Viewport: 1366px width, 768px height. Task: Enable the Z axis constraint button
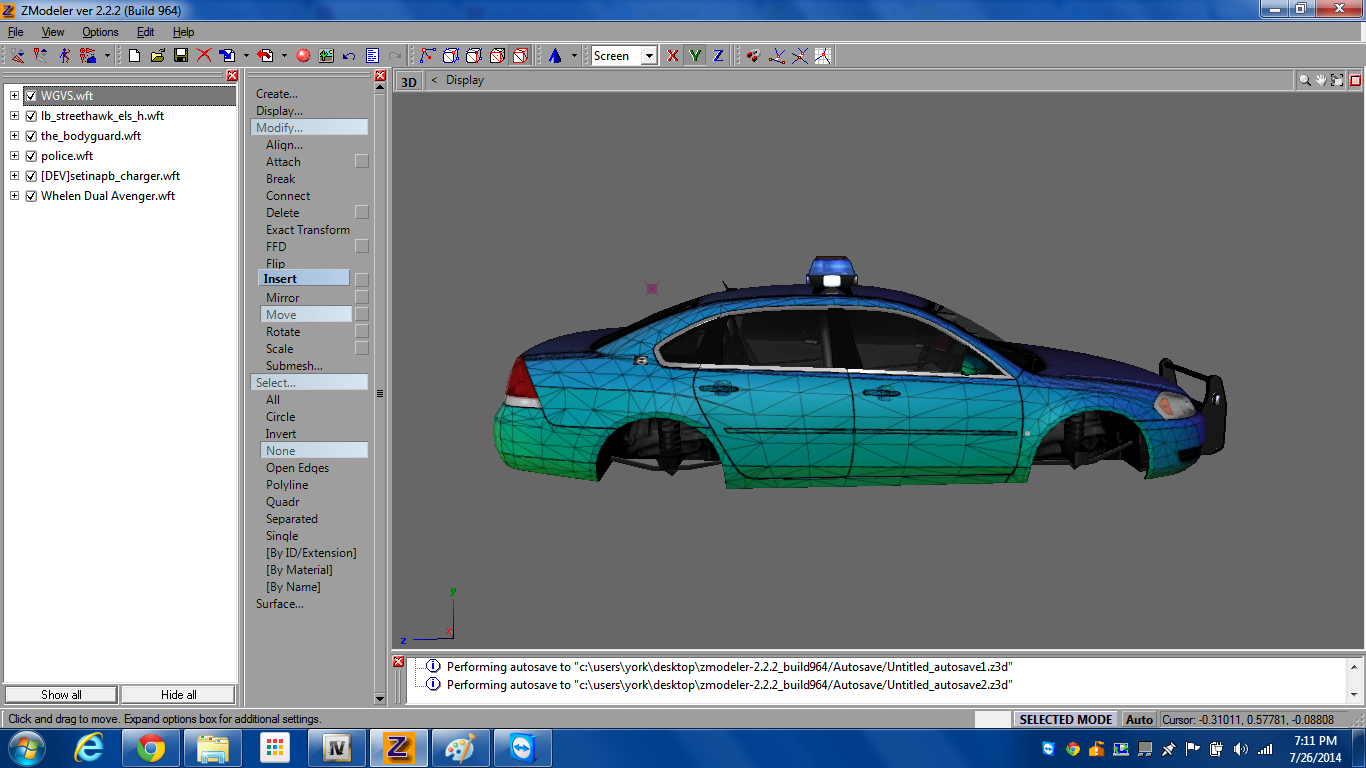717,56
